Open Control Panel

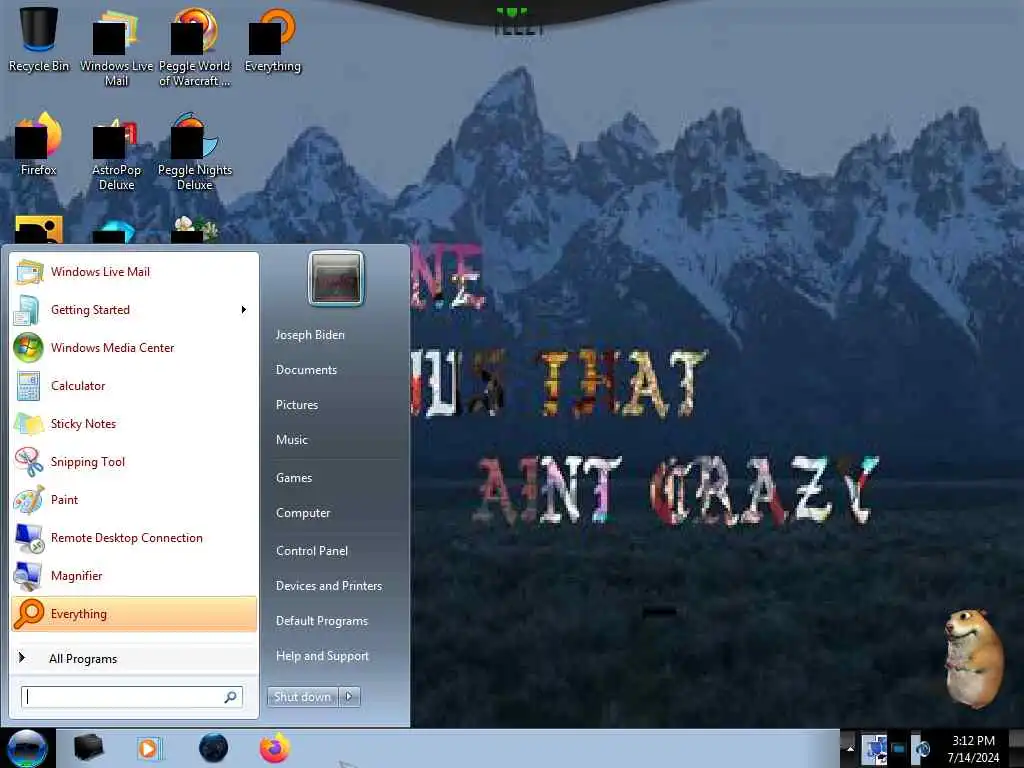coord(312,551)
